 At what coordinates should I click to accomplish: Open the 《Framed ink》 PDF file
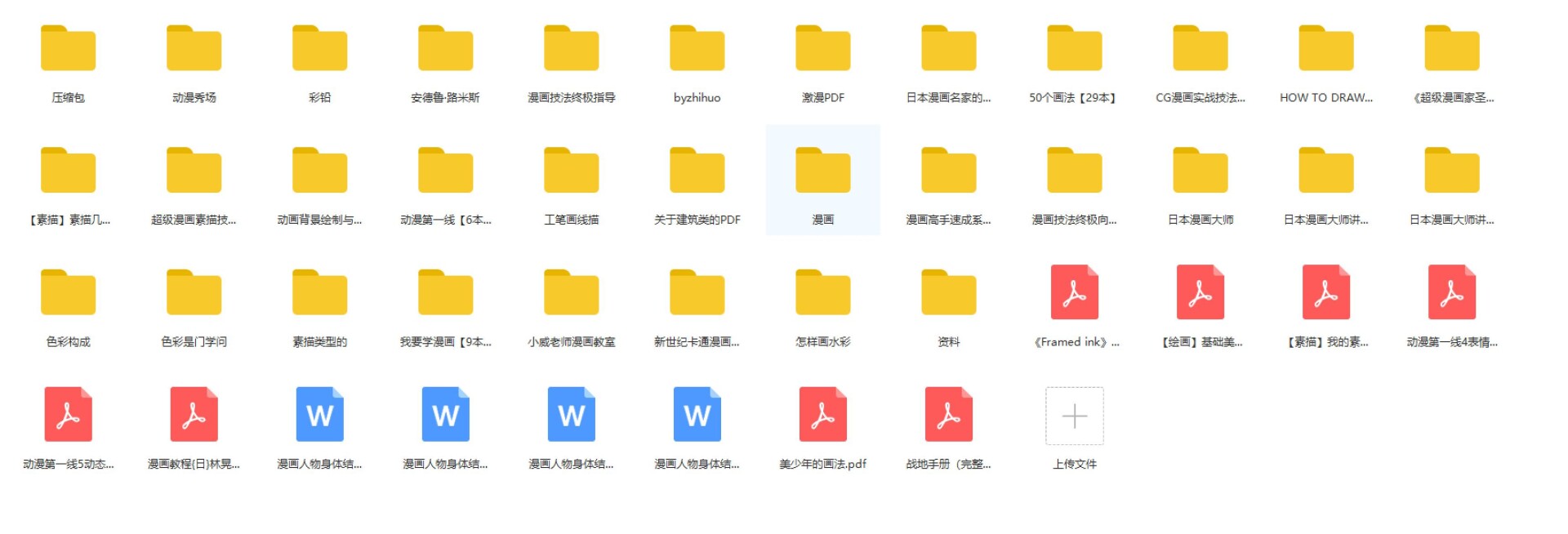click(x=1074, y=292)
